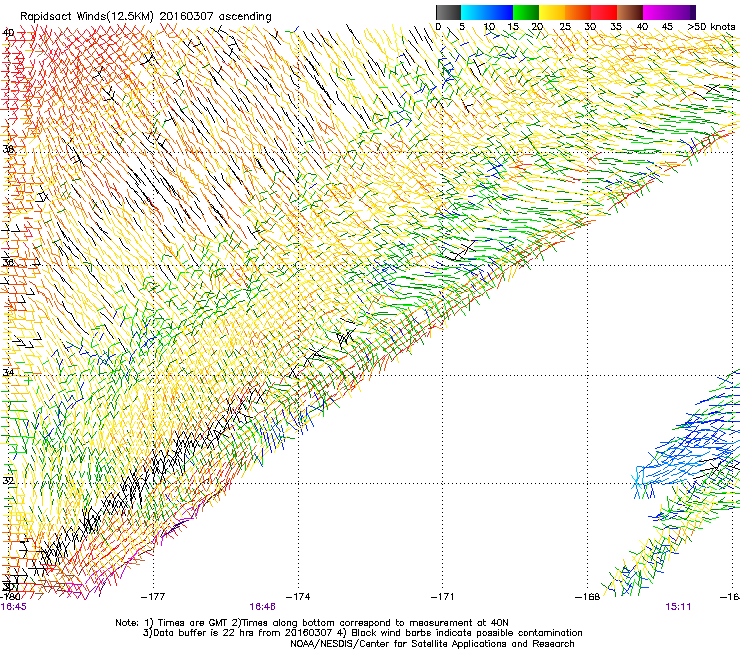Click the longitude label '-174'
Image resolution: width=740 pixels, height=650 pixels.
pos(298,596)
